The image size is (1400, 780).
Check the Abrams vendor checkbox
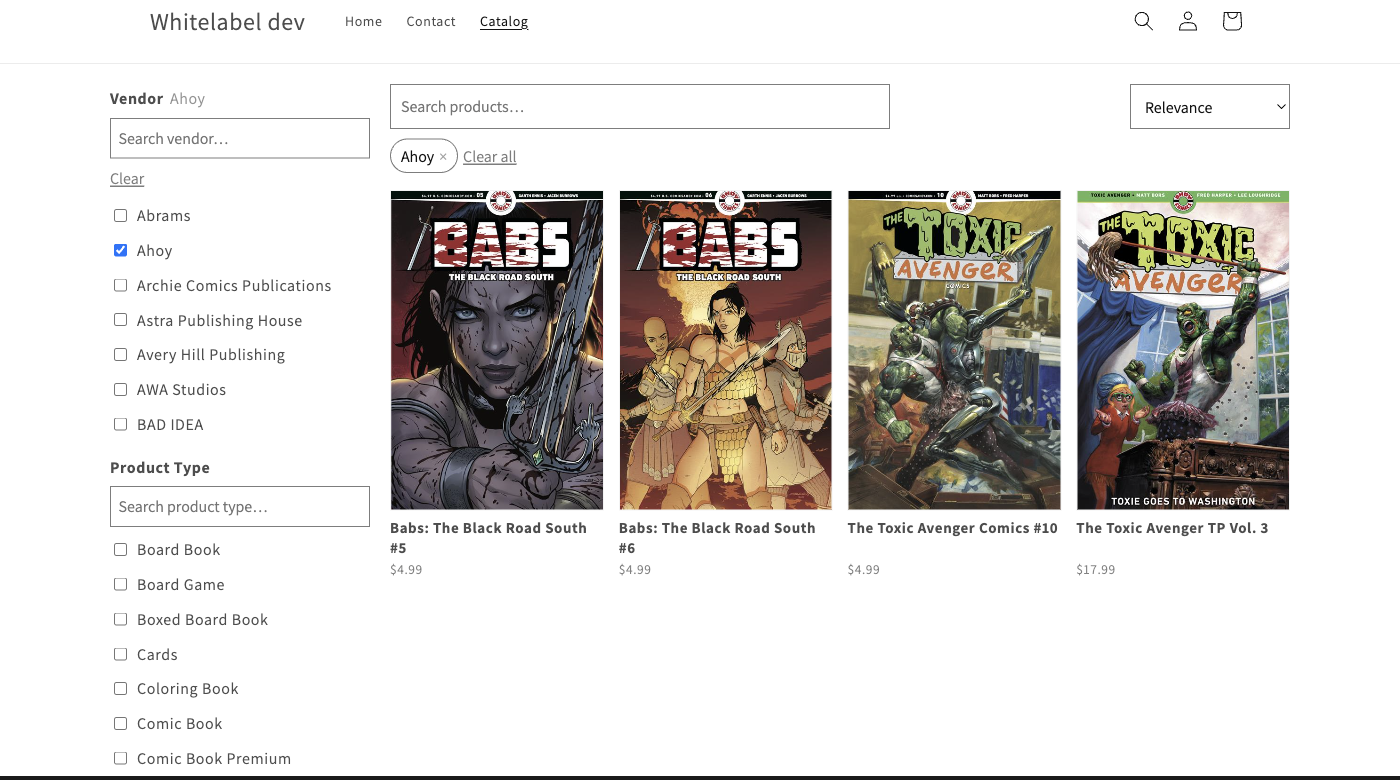pos(121,215)
